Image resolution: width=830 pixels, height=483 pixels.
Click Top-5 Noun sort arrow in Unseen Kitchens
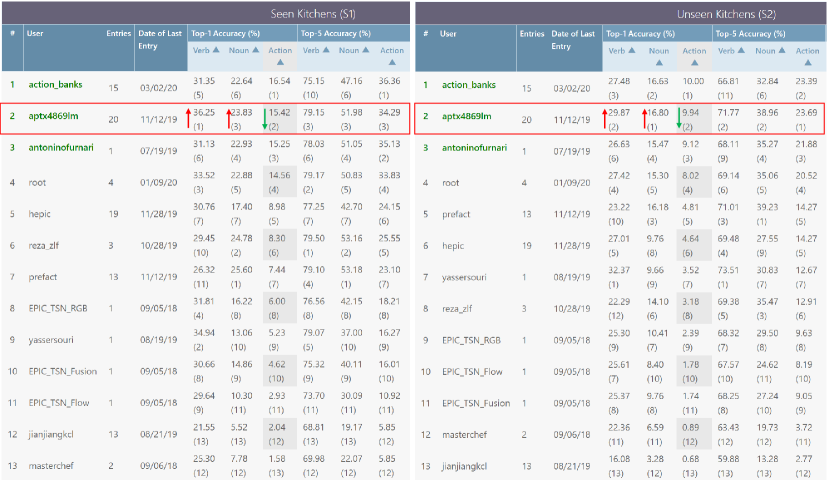click(x=780, y=51)
